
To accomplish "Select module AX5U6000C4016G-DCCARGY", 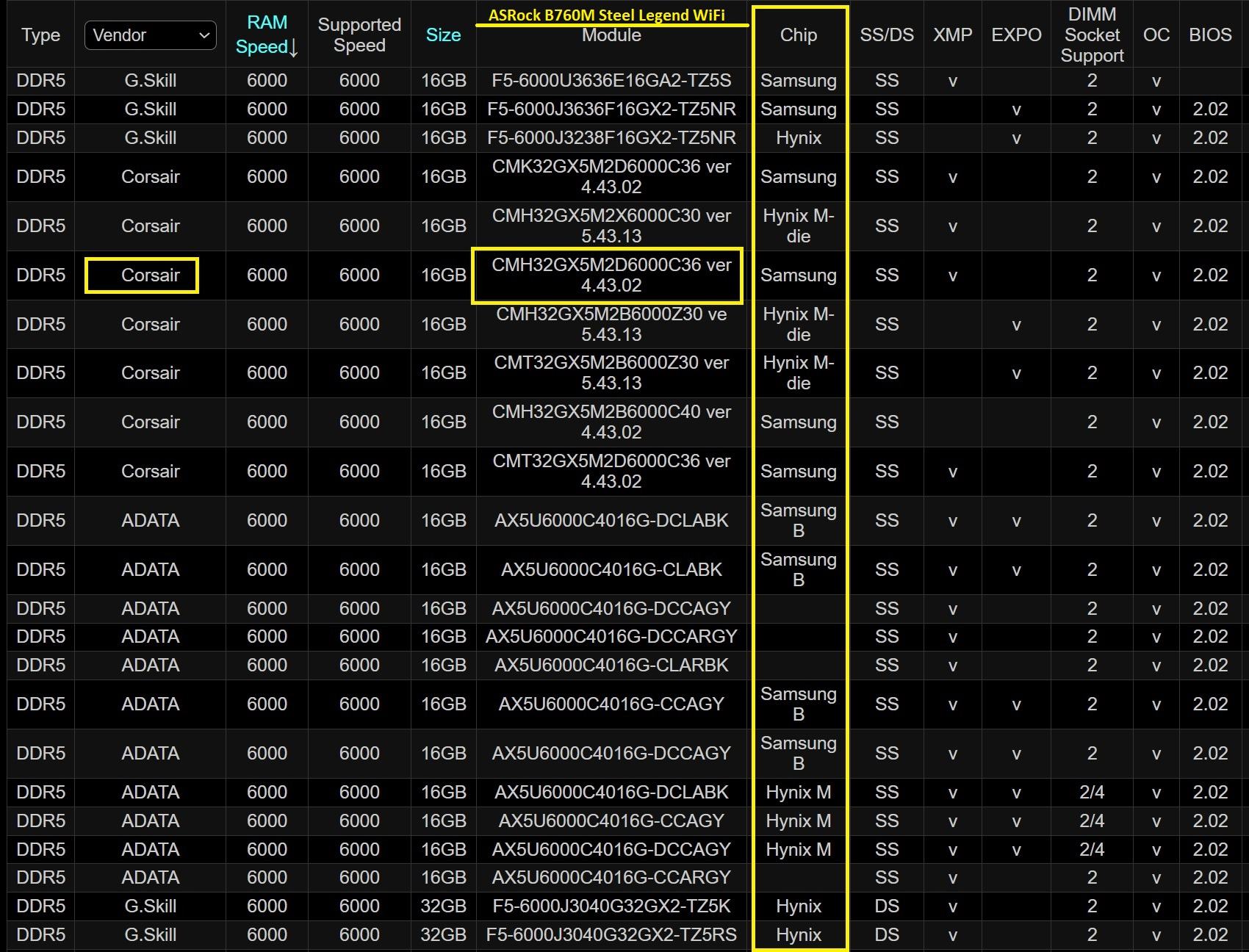I will [x=611, y=636].
